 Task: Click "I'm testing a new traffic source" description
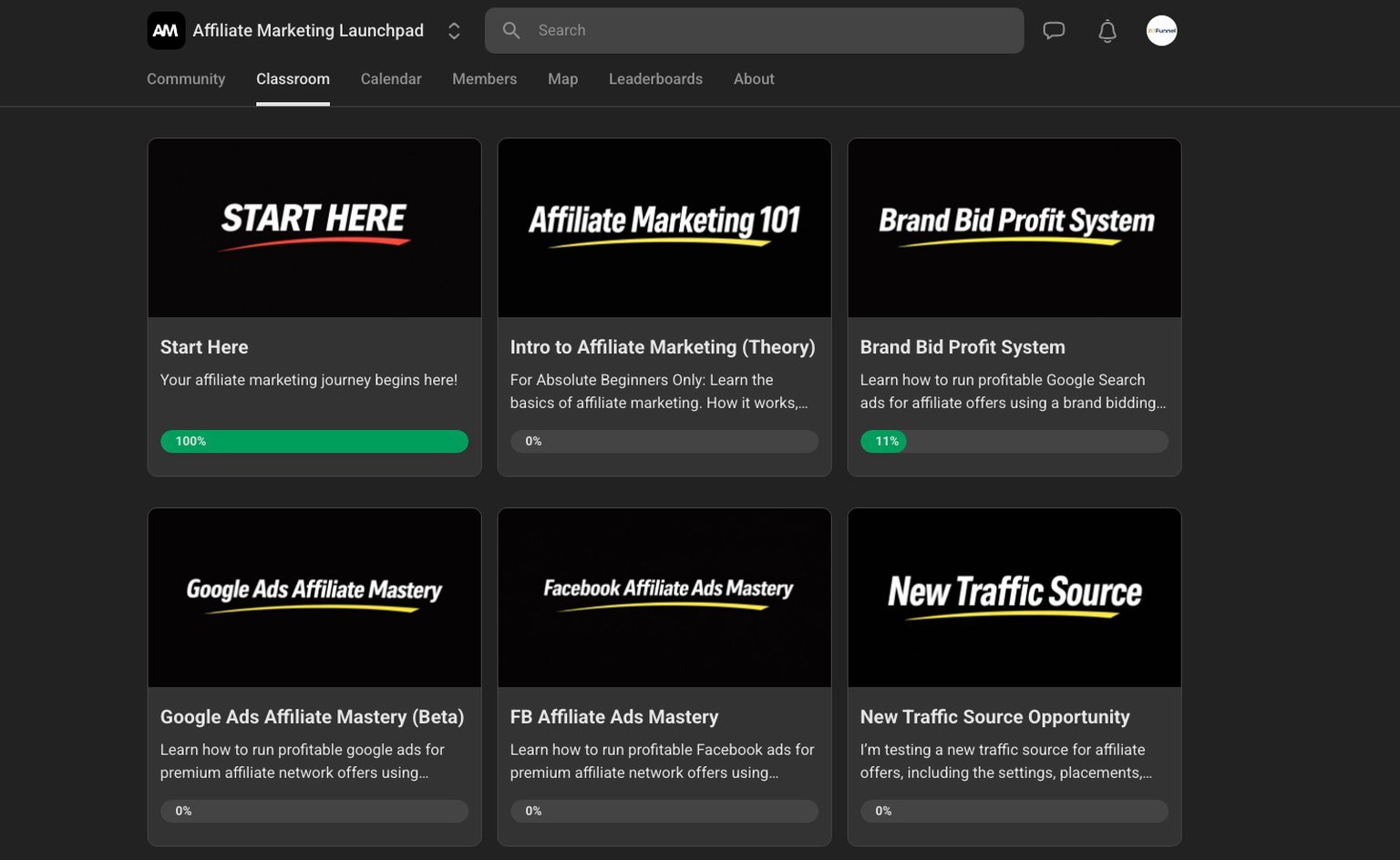pyautogui.click(x=1006, y=762)
